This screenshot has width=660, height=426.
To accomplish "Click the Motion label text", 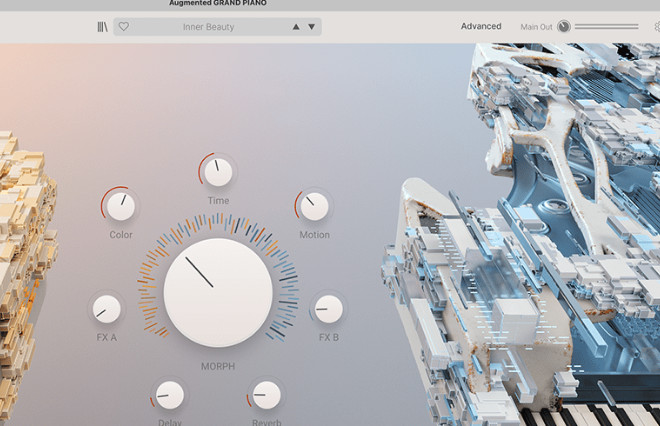I will click(314, 235).
